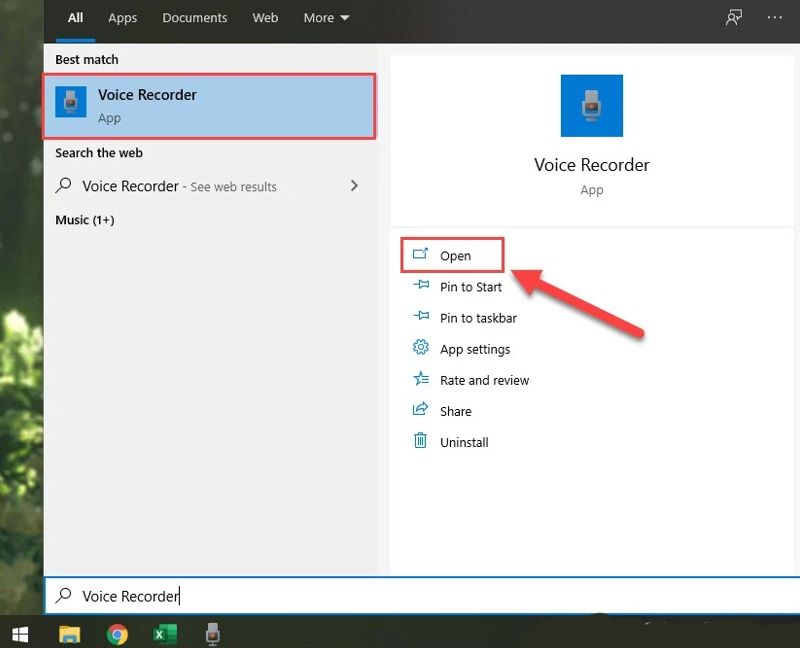The image size is (800, 648).
Task: Uninstall the Voice Recorder app
Action: 464,442
